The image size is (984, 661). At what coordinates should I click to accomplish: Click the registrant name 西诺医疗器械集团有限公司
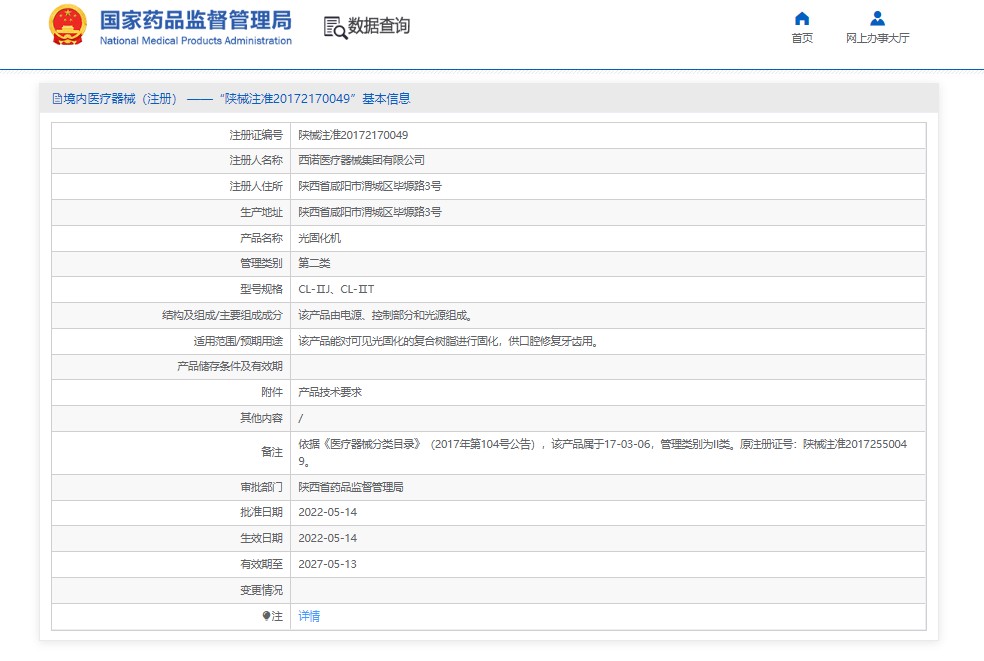362,160
